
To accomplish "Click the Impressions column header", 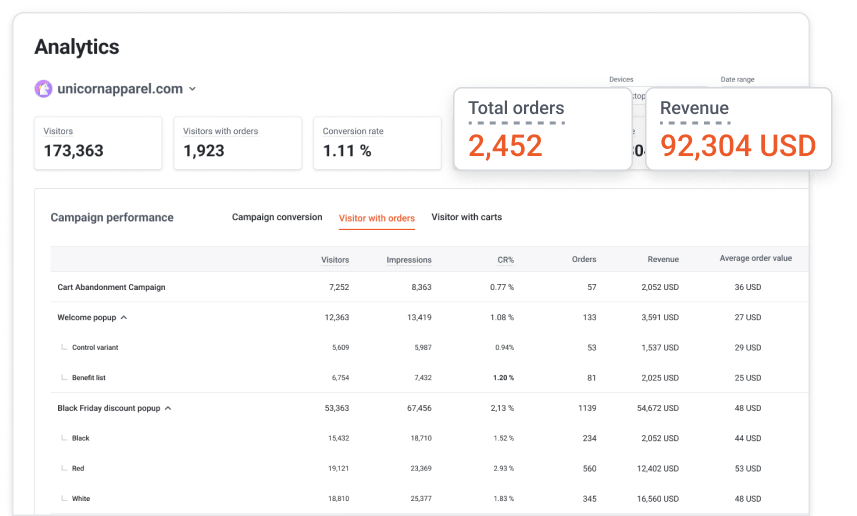I will pyautogui.click(x=409, y=260).
